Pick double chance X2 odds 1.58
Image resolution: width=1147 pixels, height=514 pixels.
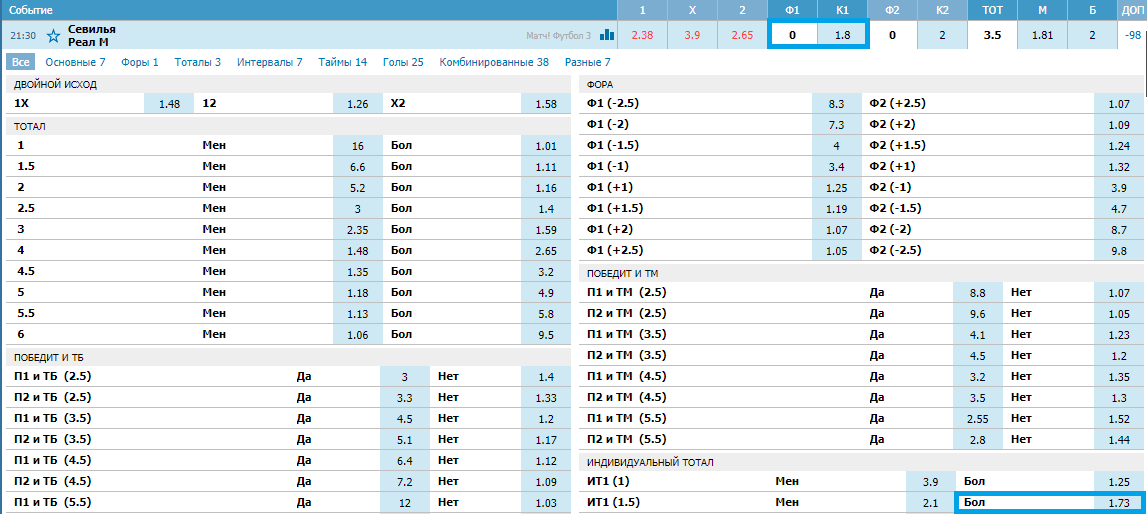click(x=546, y=104)
